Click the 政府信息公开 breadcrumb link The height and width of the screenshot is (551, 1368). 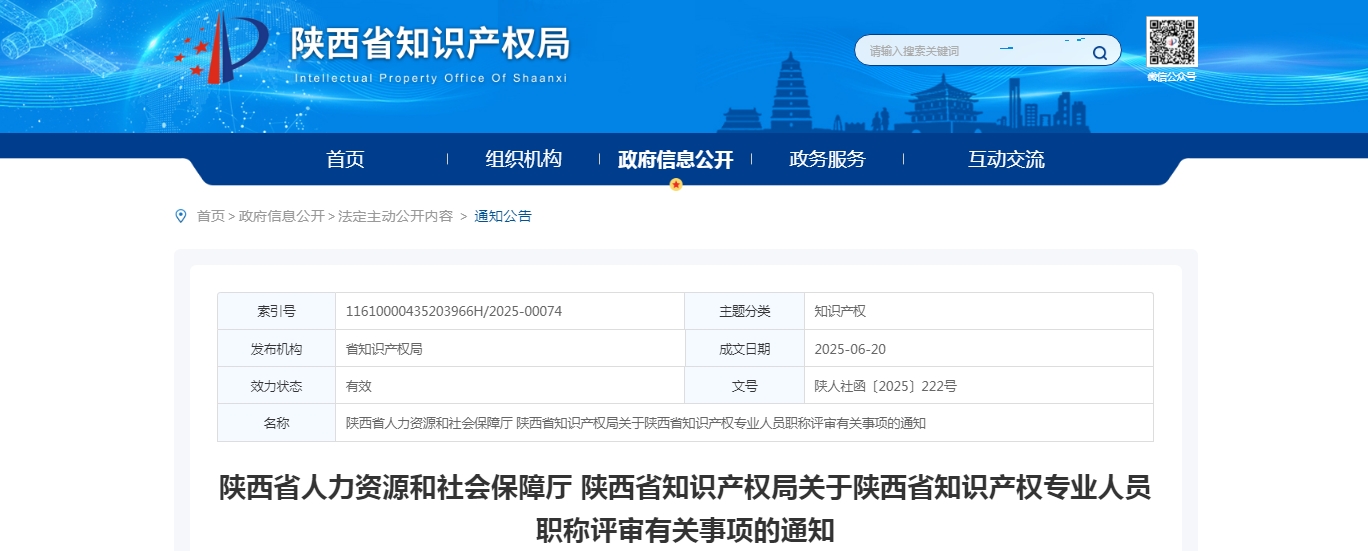pos(282,216)
